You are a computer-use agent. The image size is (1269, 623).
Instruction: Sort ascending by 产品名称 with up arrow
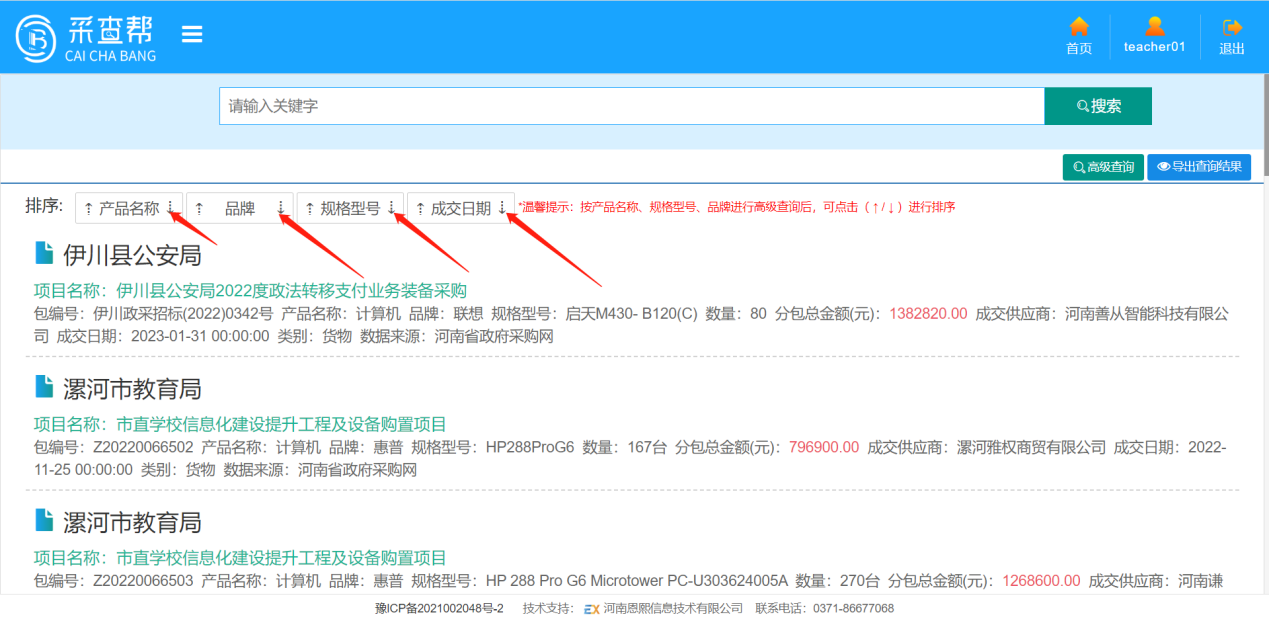[88, 209]
